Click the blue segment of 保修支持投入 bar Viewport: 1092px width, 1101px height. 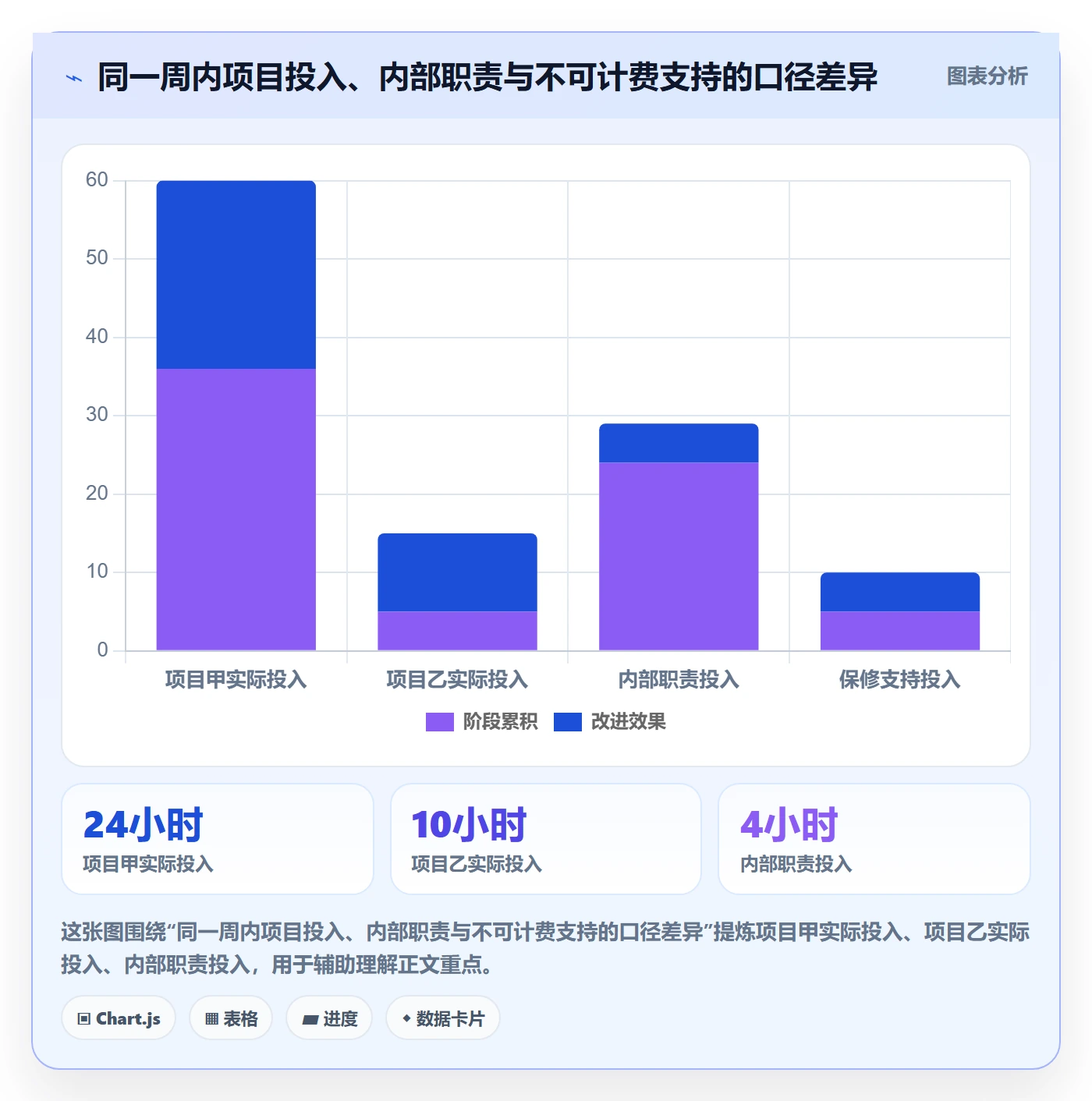click(x=900, y=592)
